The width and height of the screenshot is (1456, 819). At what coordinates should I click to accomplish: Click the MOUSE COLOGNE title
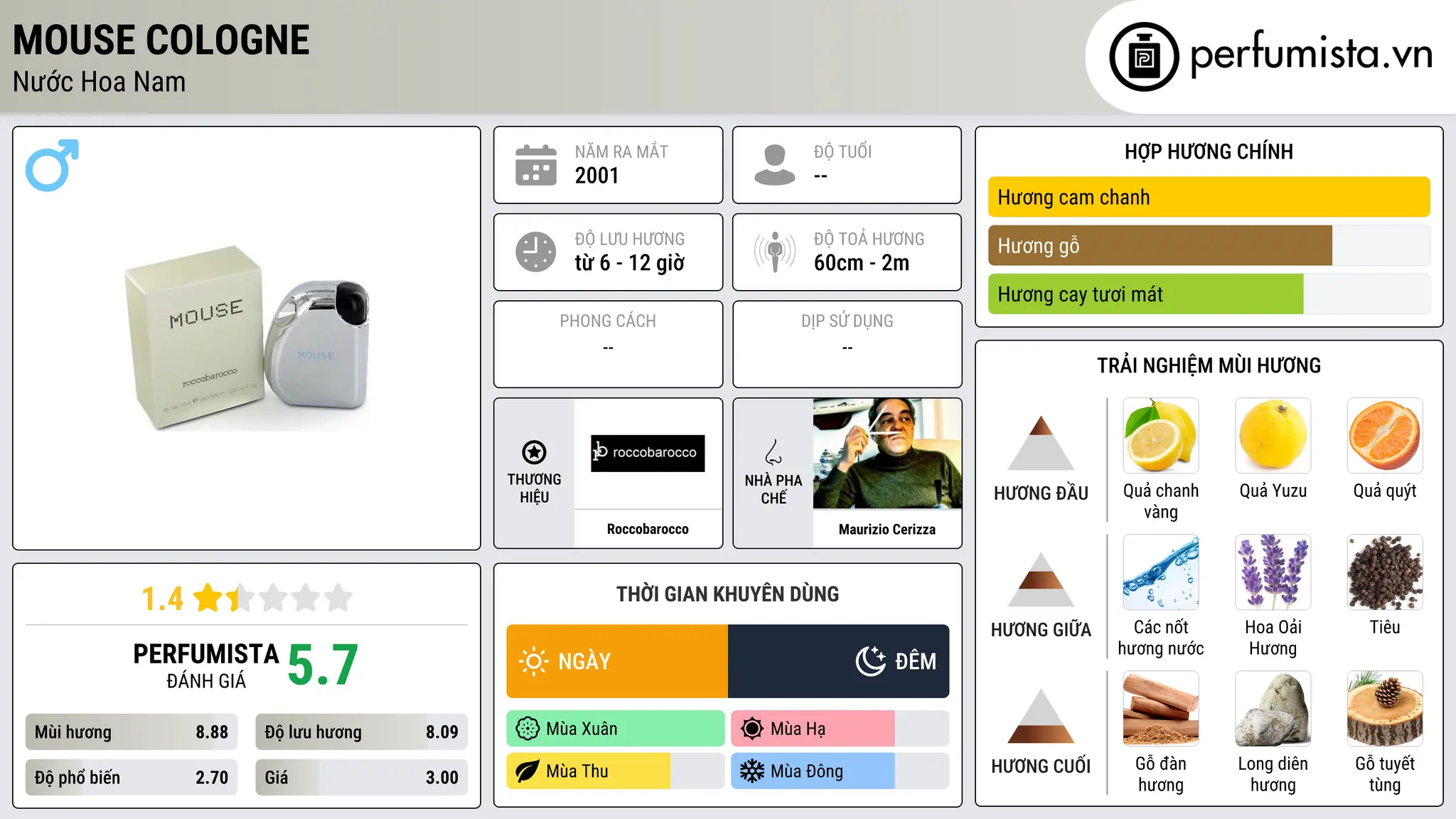(x=161, y=40)
